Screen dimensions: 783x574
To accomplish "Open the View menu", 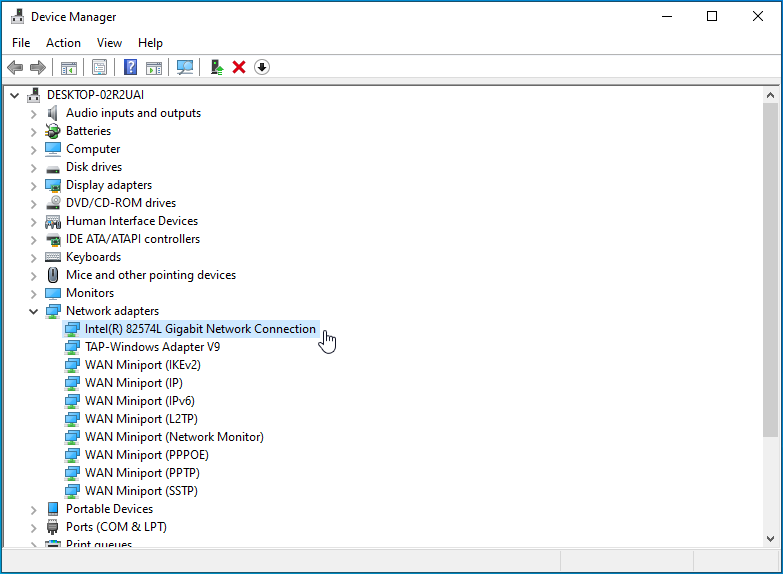I will point(109,43).
